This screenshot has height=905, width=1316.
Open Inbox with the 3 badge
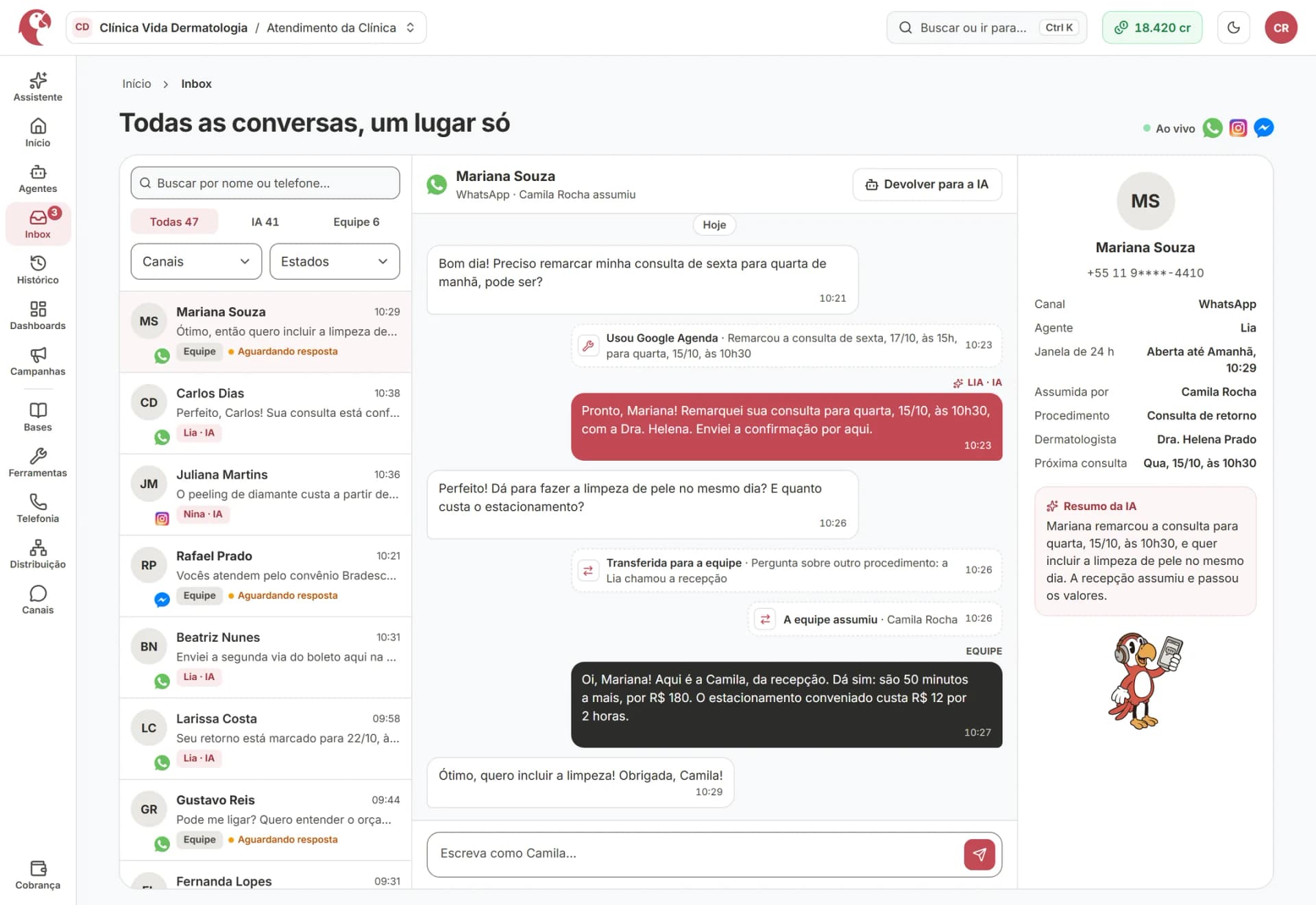(x=38, y=224)
